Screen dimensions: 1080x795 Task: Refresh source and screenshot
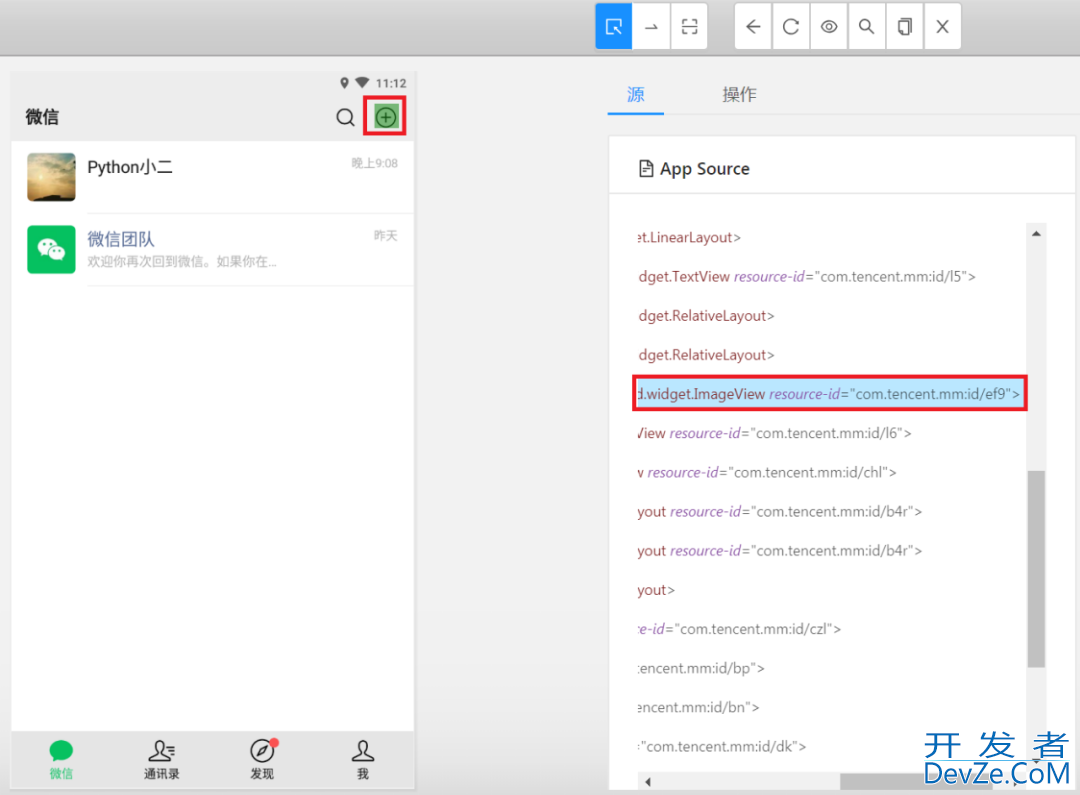(x=791, y=27)
